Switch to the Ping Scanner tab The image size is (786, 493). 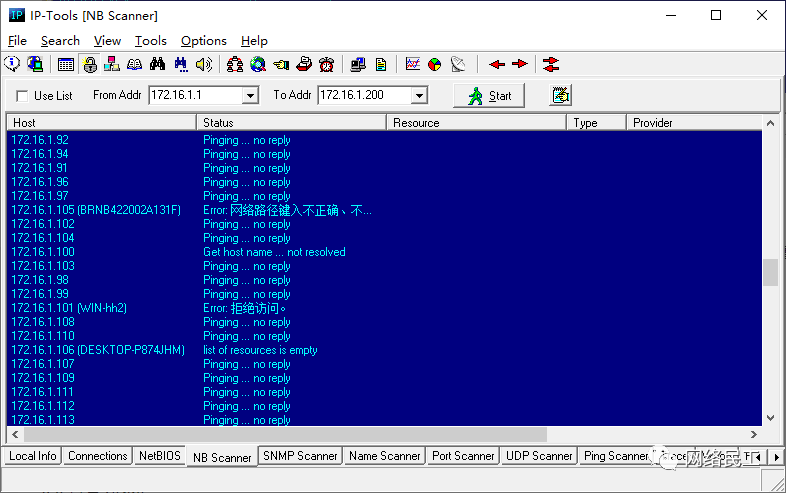[x=616, y=456]
